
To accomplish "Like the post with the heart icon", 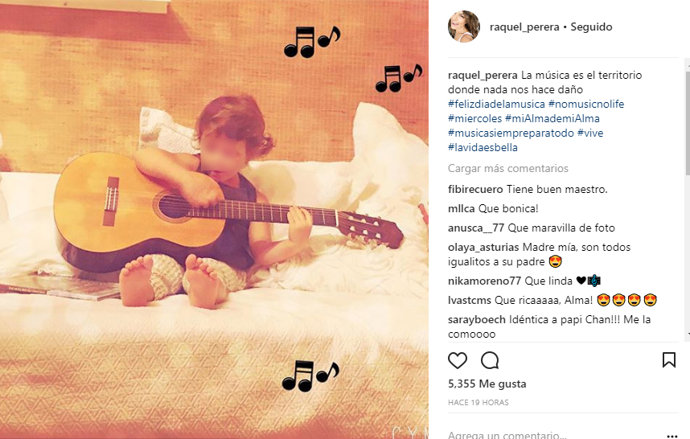I will (457, 360).
